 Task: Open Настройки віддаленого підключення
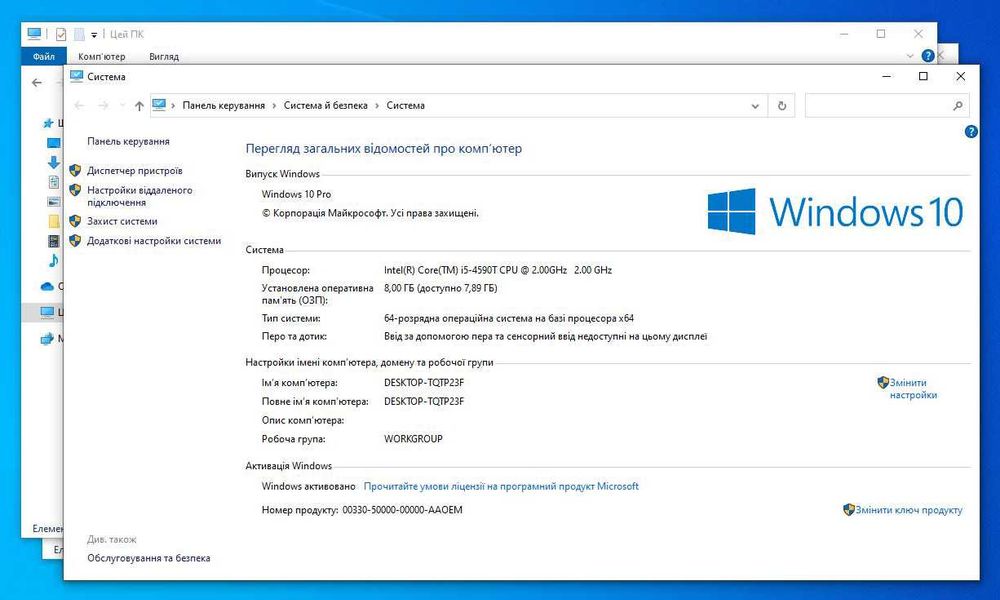tap(140, 196)
